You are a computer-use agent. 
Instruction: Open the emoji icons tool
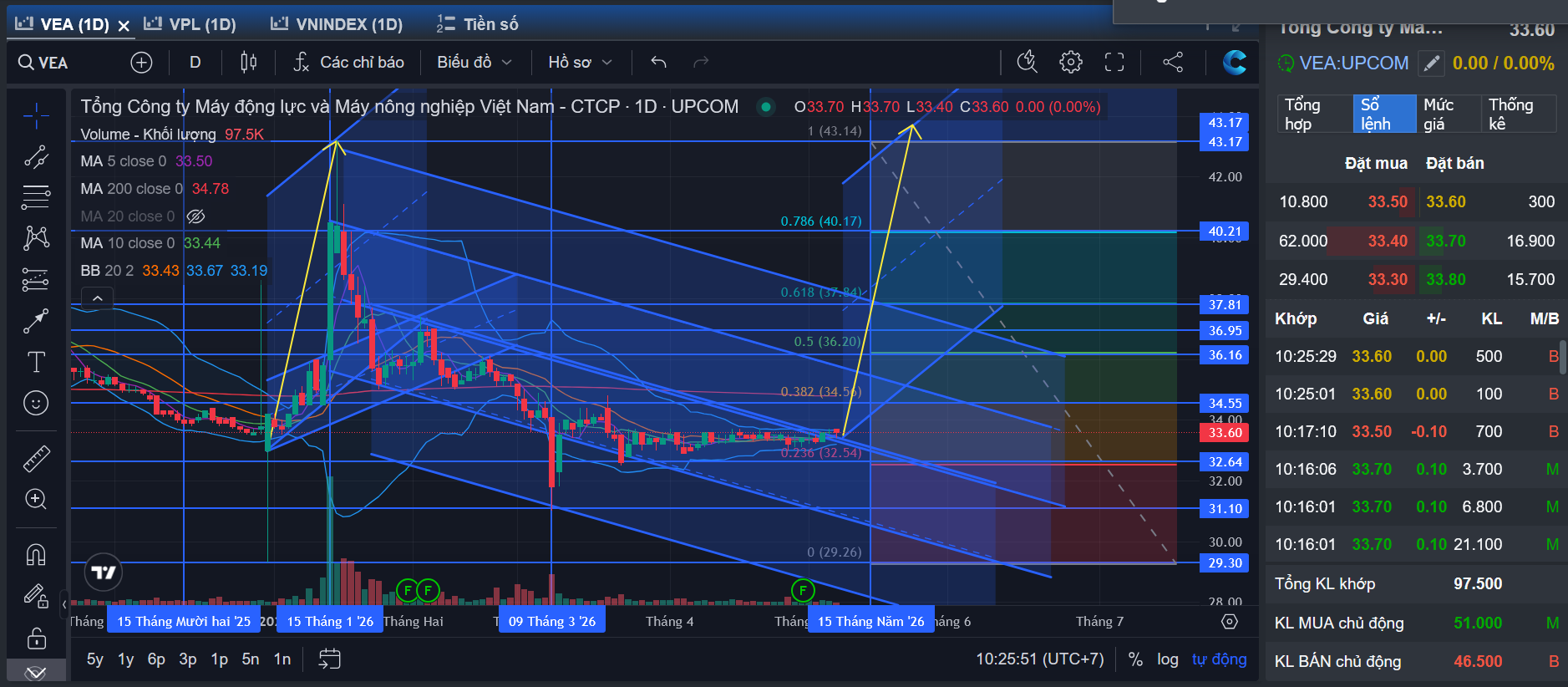tap(36, 403)
